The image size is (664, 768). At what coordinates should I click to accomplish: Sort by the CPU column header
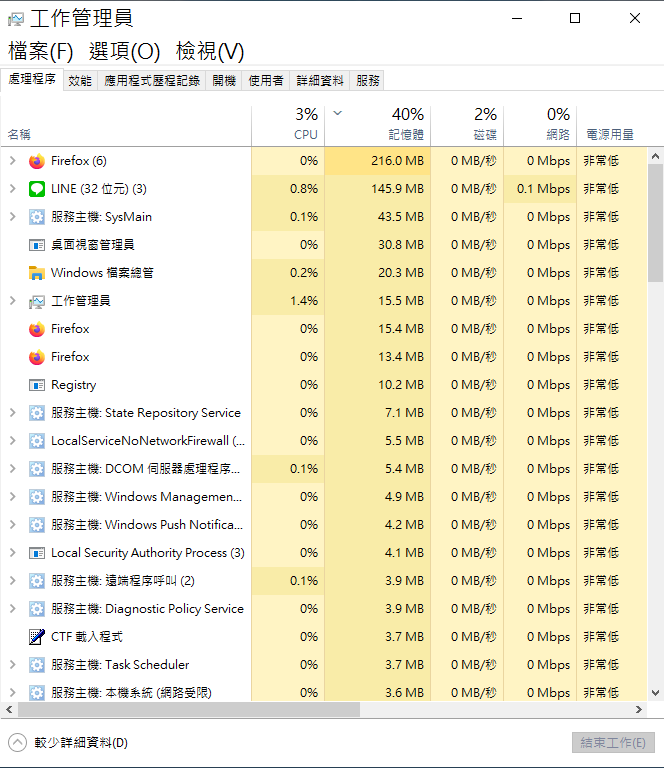[x=288, y=125]
